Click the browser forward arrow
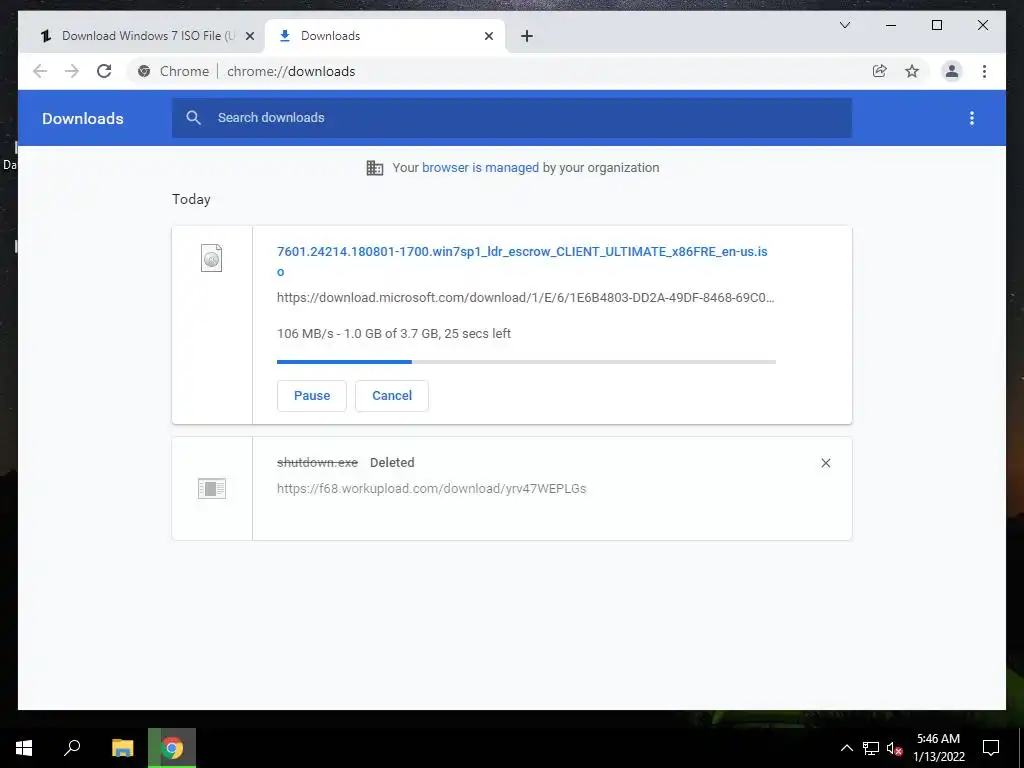This screenshot has height=768, width=1024. (x=72, y=71)
